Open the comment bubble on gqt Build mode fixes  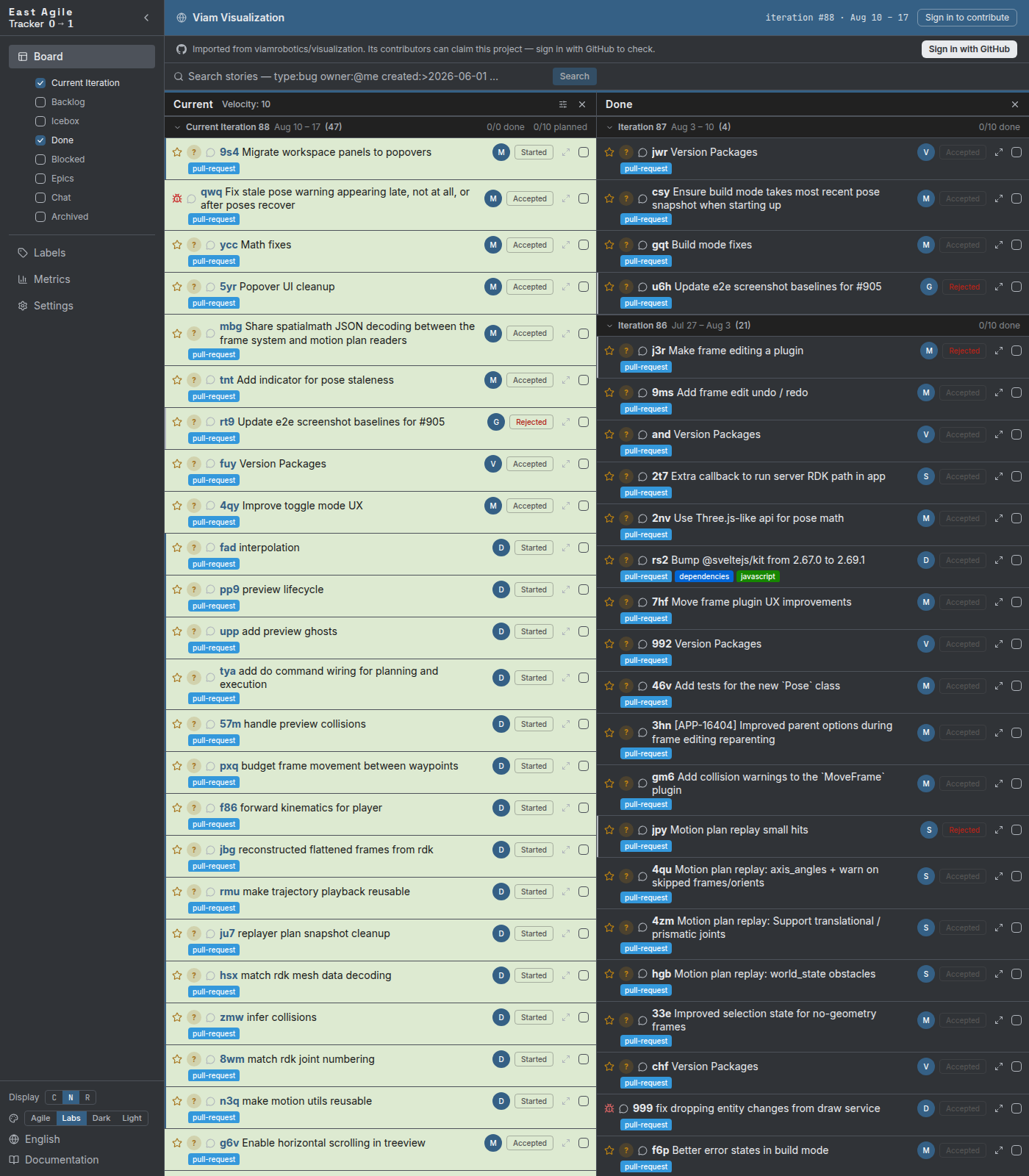[642, 245]
